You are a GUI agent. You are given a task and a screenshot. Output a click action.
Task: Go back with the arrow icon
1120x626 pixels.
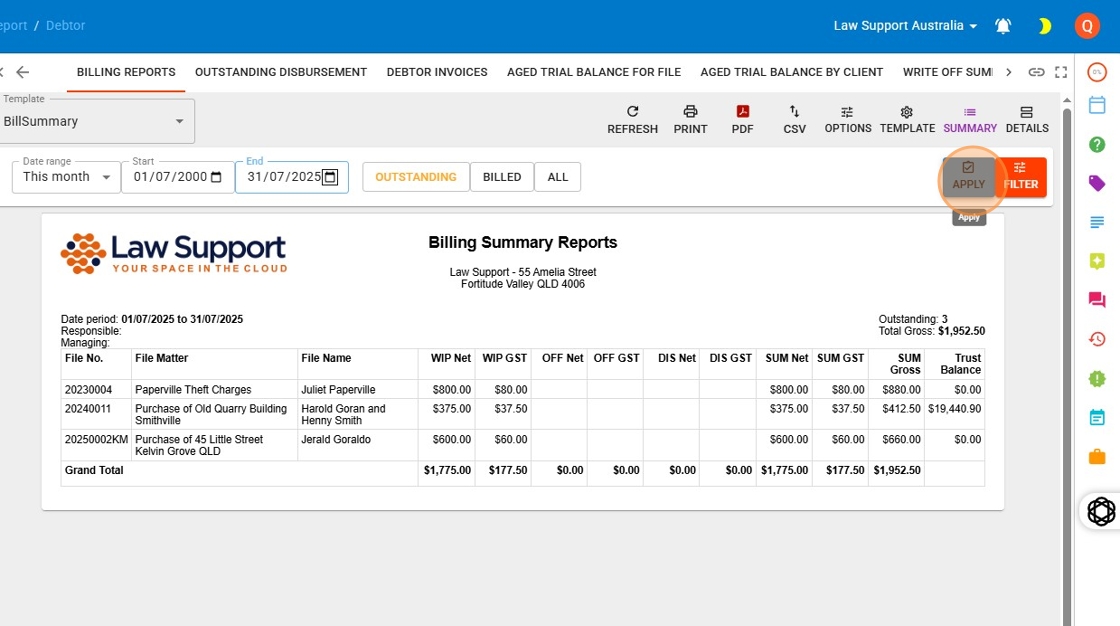tap(23, 72)
